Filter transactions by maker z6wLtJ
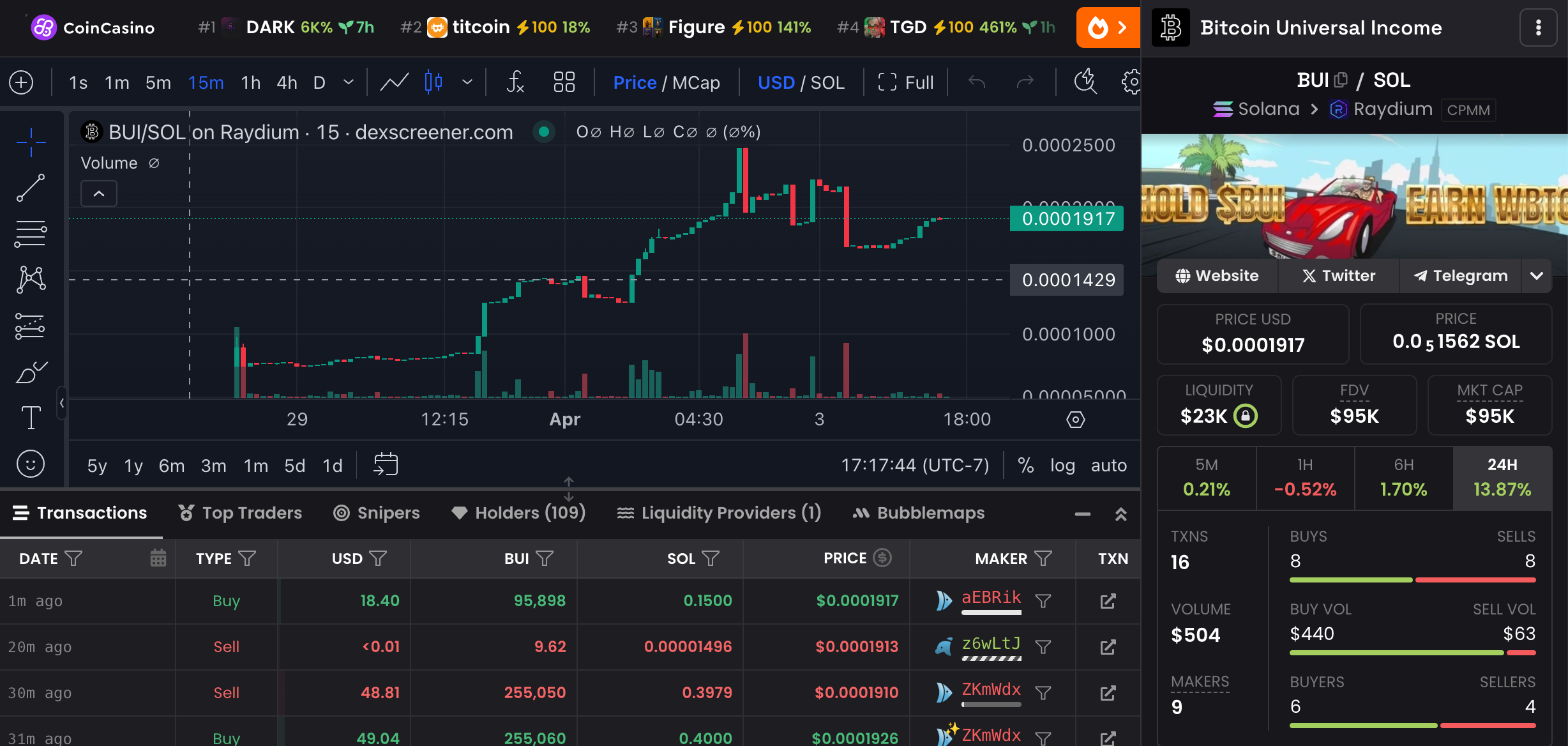This screenshot has height=746, width=1568. [x=1043, y=647]
